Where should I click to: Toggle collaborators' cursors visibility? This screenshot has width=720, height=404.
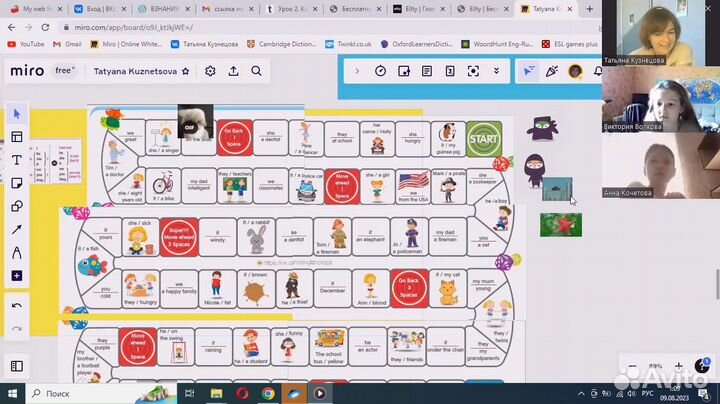click(x=527, y=71)
